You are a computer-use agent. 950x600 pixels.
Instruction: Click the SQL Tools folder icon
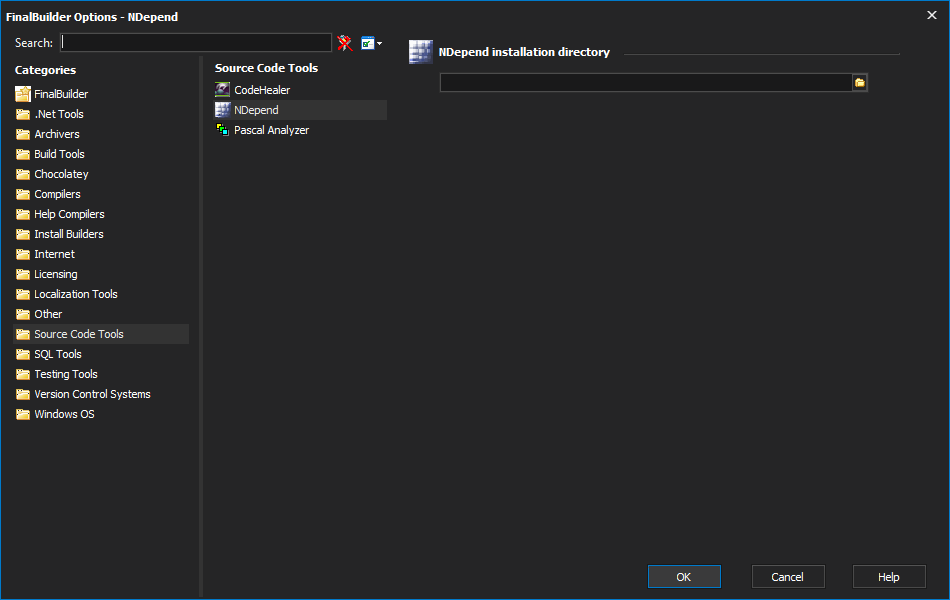point(23,354)
